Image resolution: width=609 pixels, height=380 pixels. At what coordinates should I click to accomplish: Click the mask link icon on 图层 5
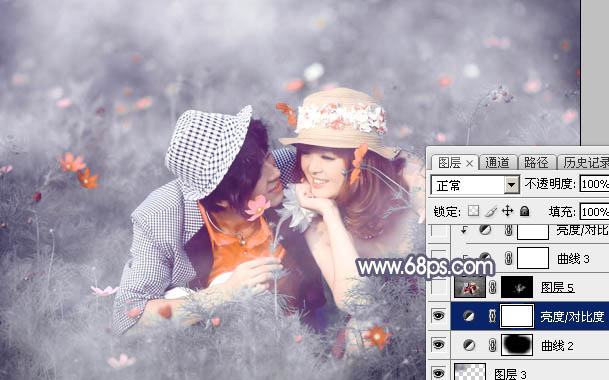(x=492, y=288)
